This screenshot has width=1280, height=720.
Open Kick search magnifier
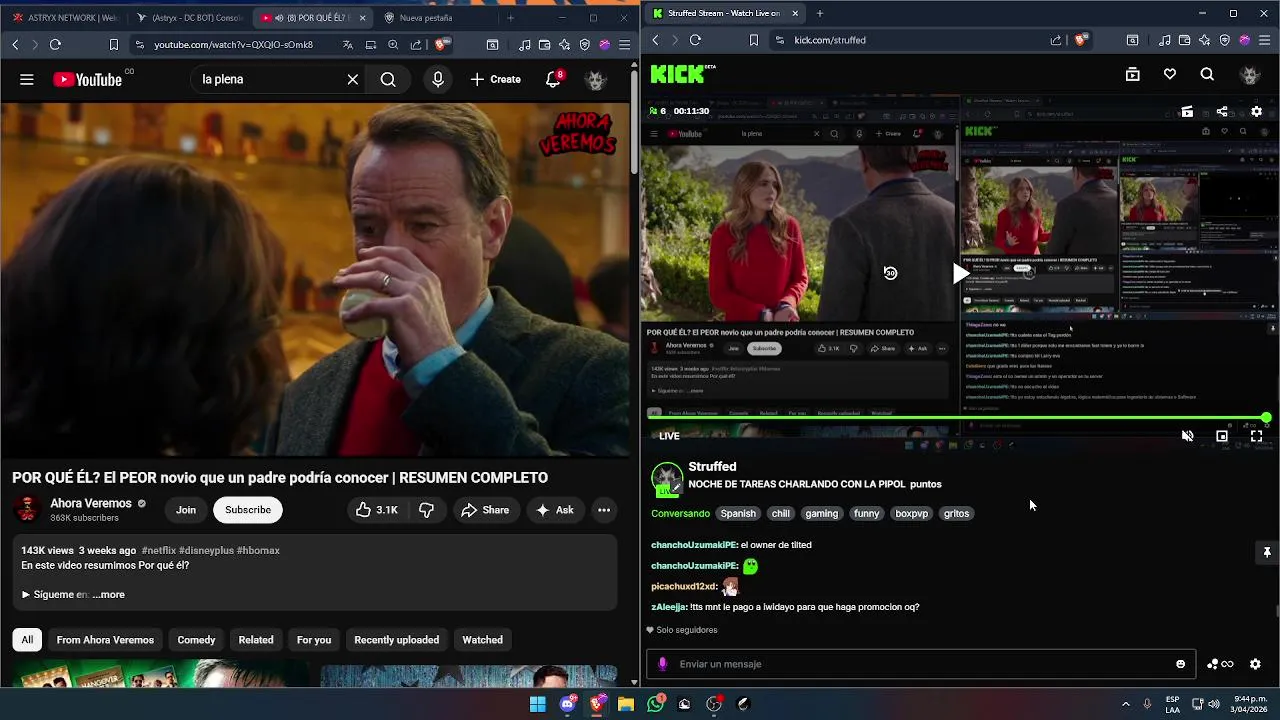[1207, 74]
